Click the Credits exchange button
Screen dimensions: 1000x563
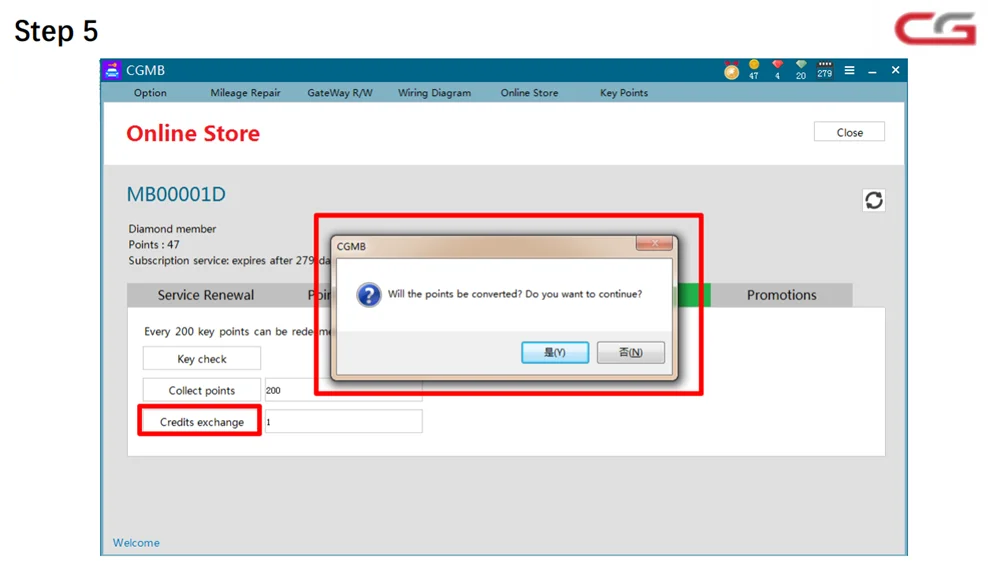(202, 421)
